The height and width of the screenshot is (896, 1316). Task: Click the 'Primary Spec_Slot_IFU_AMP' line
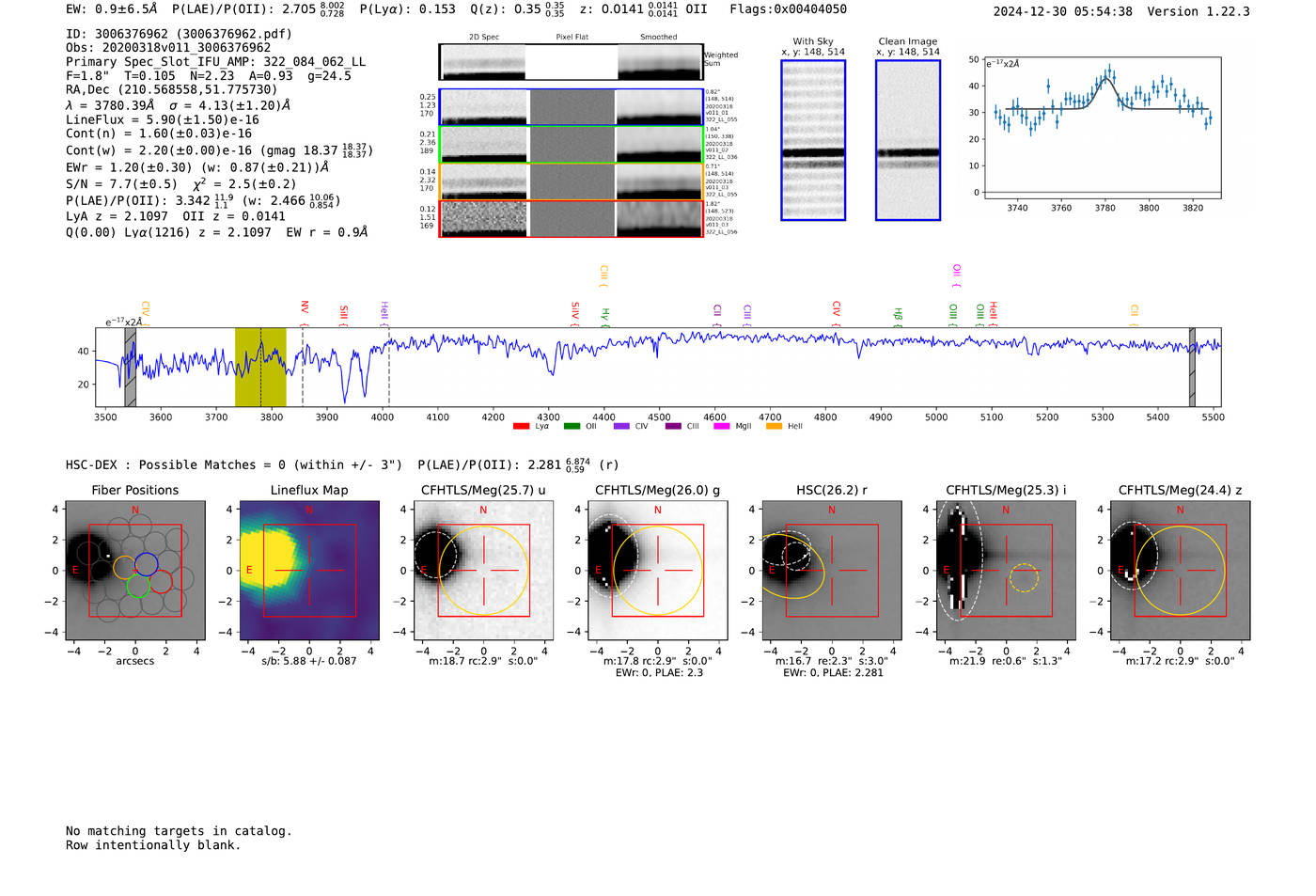tap(215, 62)
